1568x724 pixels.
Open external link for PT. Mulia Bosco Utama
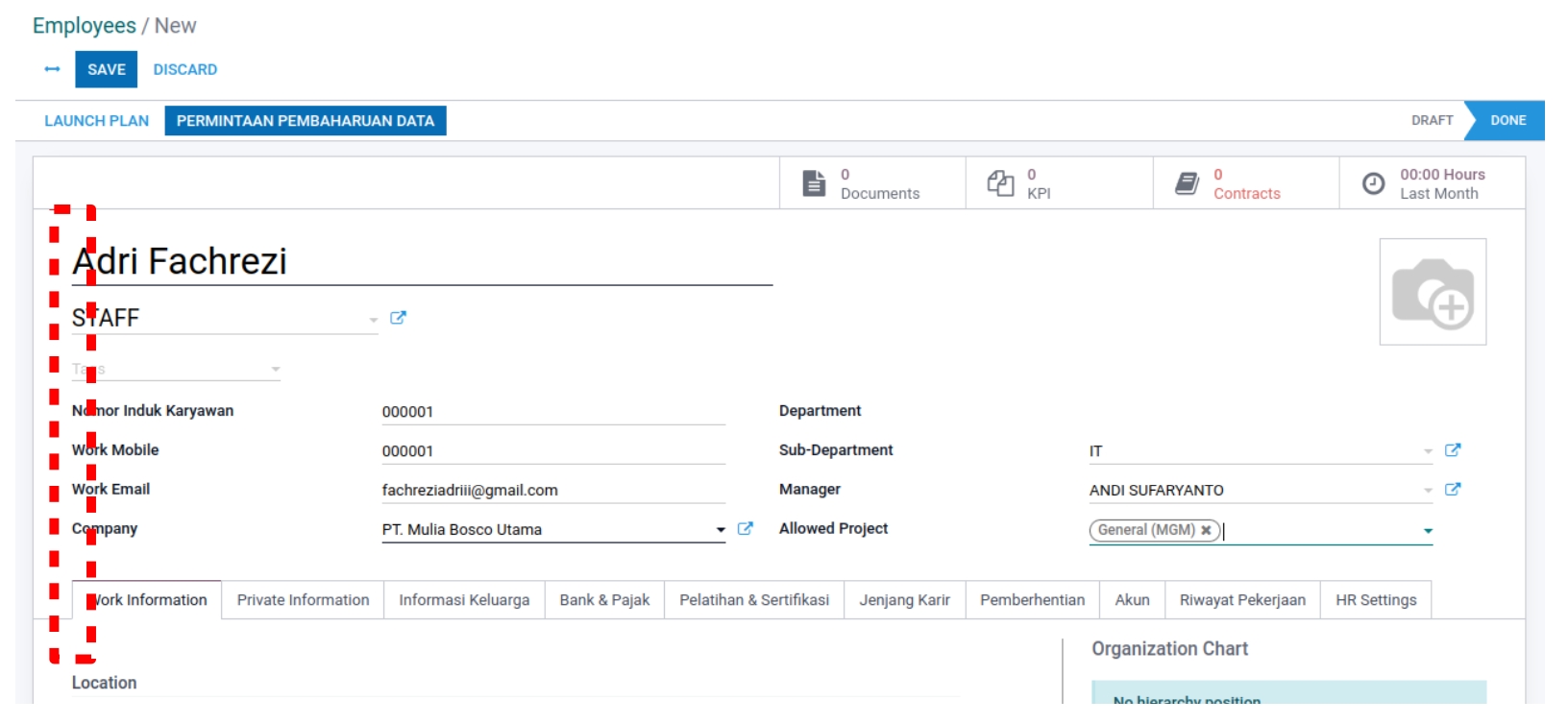click(x=745, y=529)
